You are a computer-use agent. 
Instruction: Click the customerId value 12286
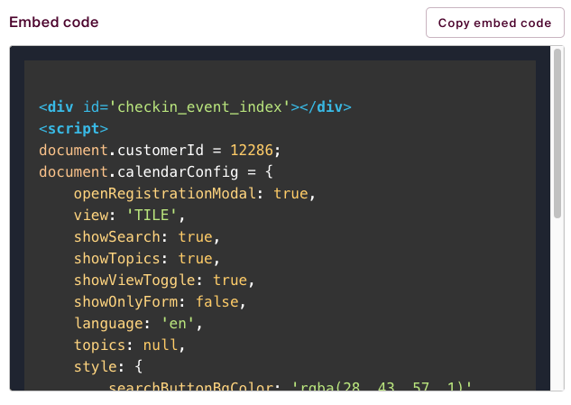coord(251,150)
